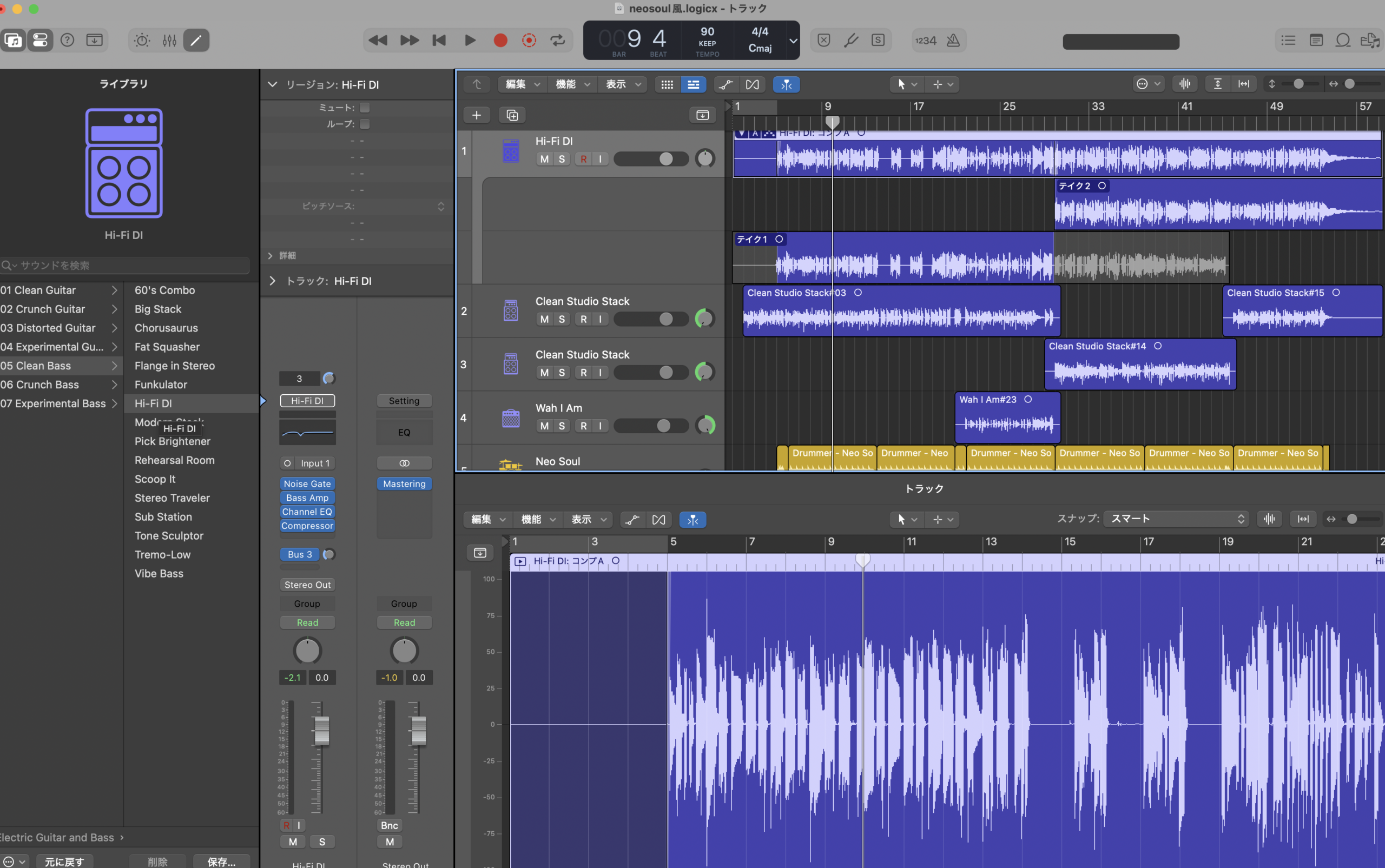Open the 機能 menu in audio editor
The width and height of the screenshot is (1385, 868).
pyautogui.click(x=537, y=520)
